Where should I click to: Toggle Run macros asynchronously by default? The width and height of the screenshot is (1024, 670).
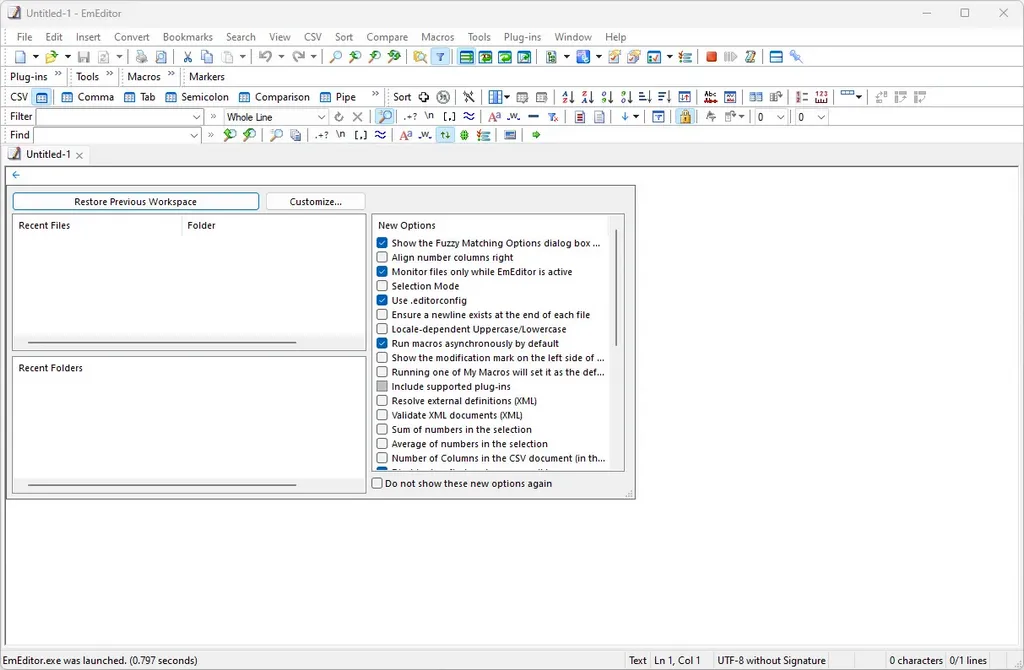pyautogui.click(x=382, y=343)
